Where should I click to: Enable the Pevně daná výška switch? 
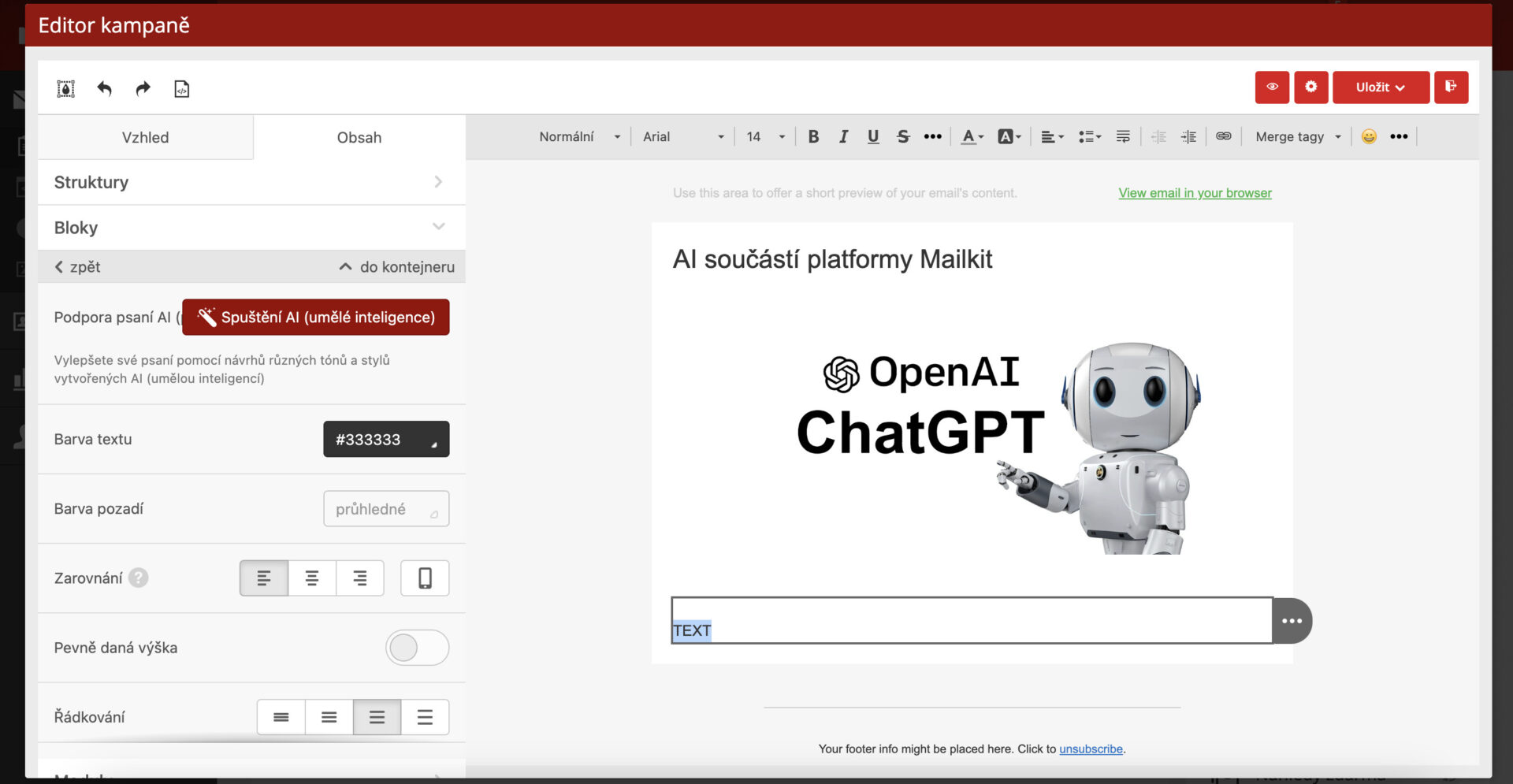pyautogui.click(x=417, y=648)
